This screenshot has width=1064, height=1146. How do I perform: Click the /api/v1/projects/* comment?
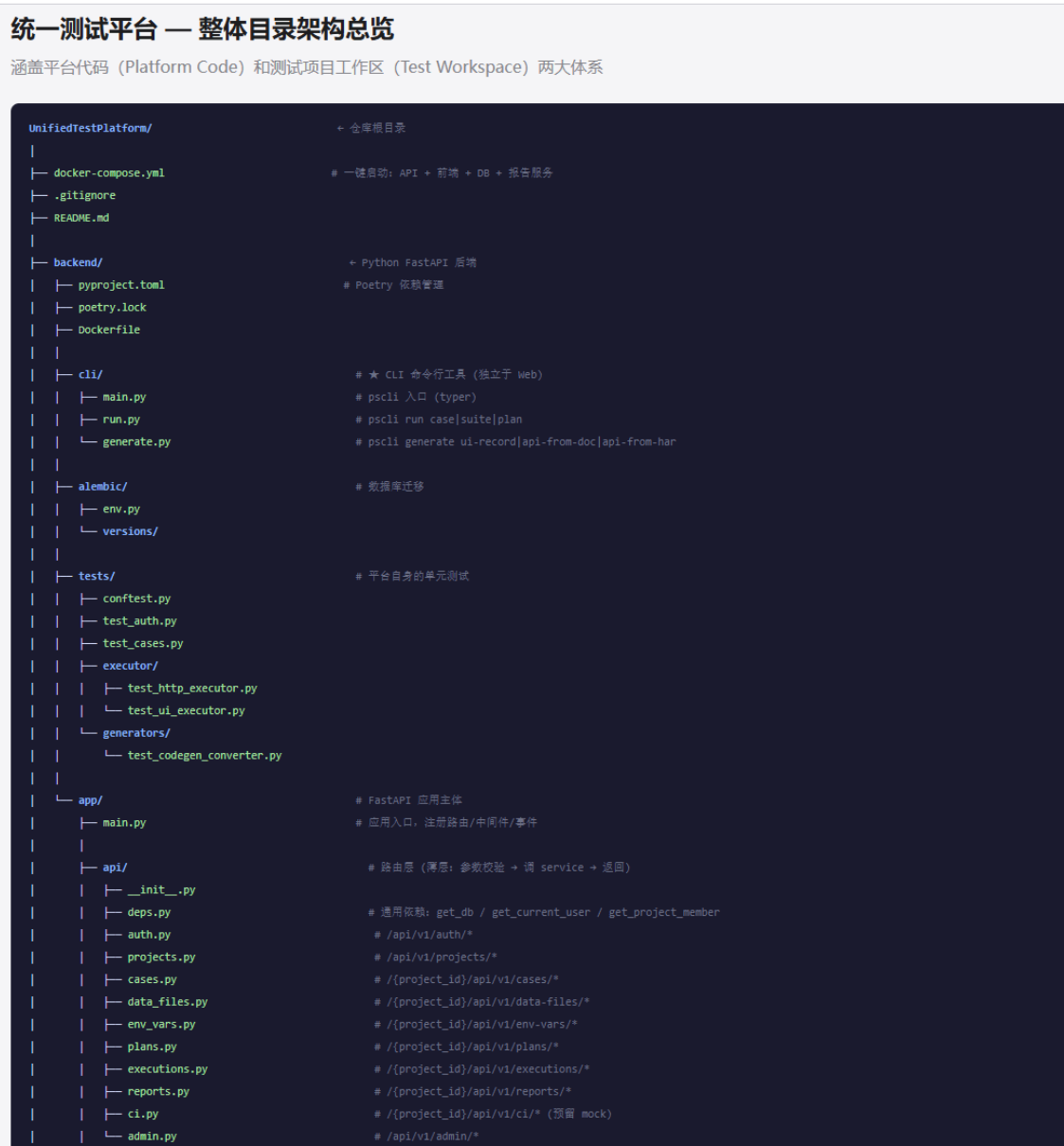pyautogui.click(x=436, y=958)
